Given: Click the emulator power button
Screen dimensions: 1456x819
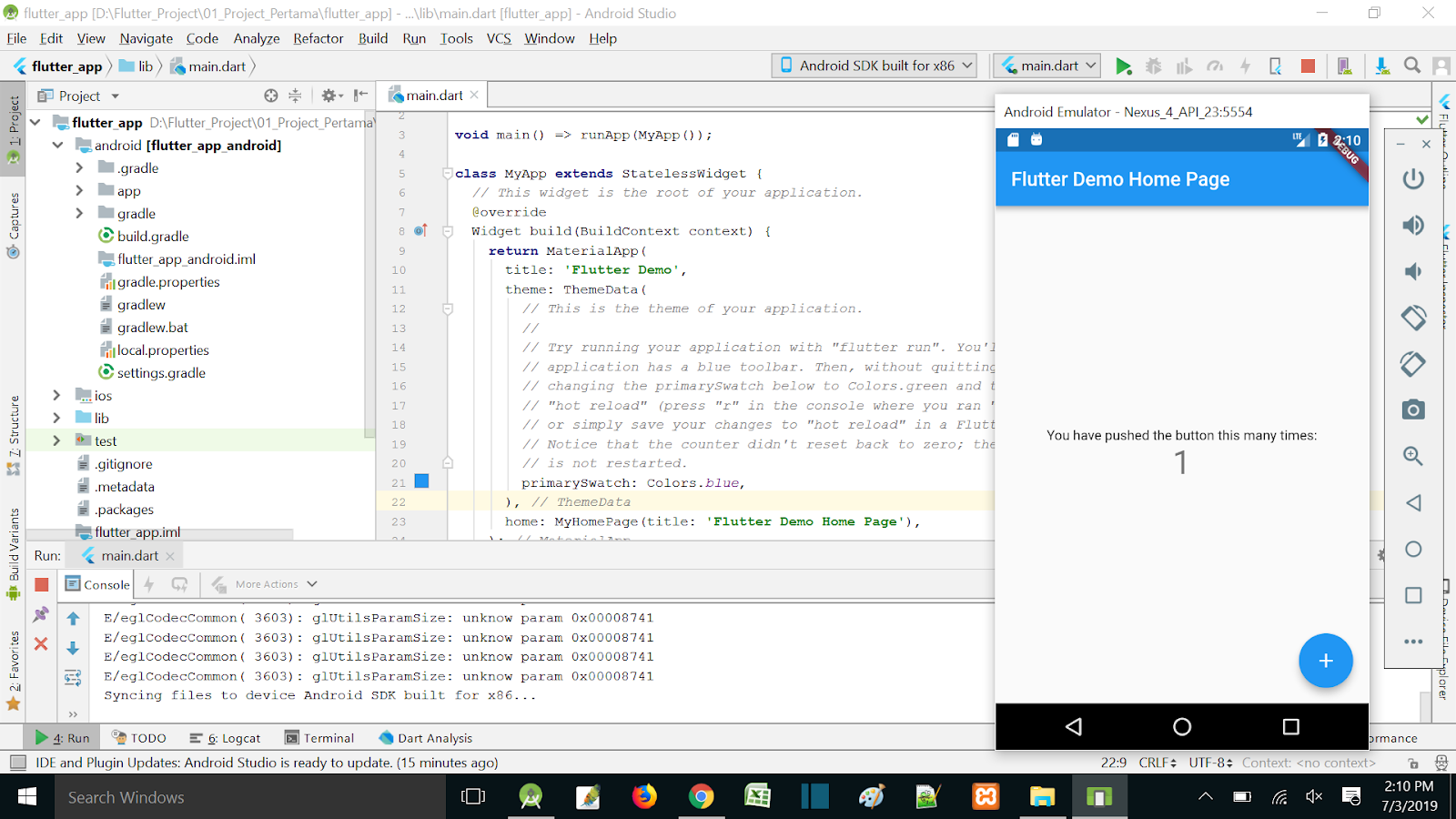Looking at the screenshot, I should tap(1413, 179).
